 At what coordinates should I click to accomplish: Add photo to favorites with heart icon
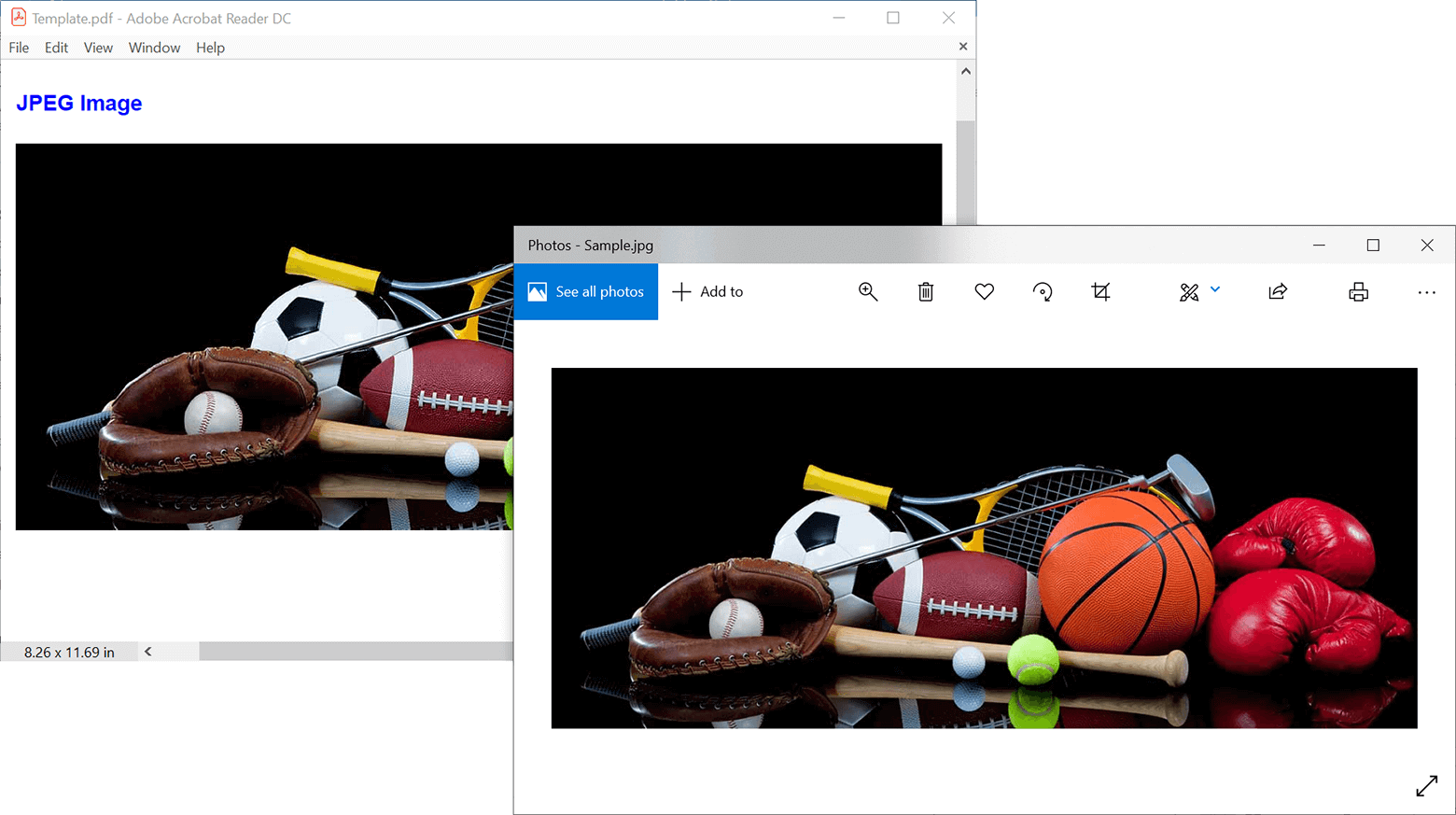tap(984, 292)
